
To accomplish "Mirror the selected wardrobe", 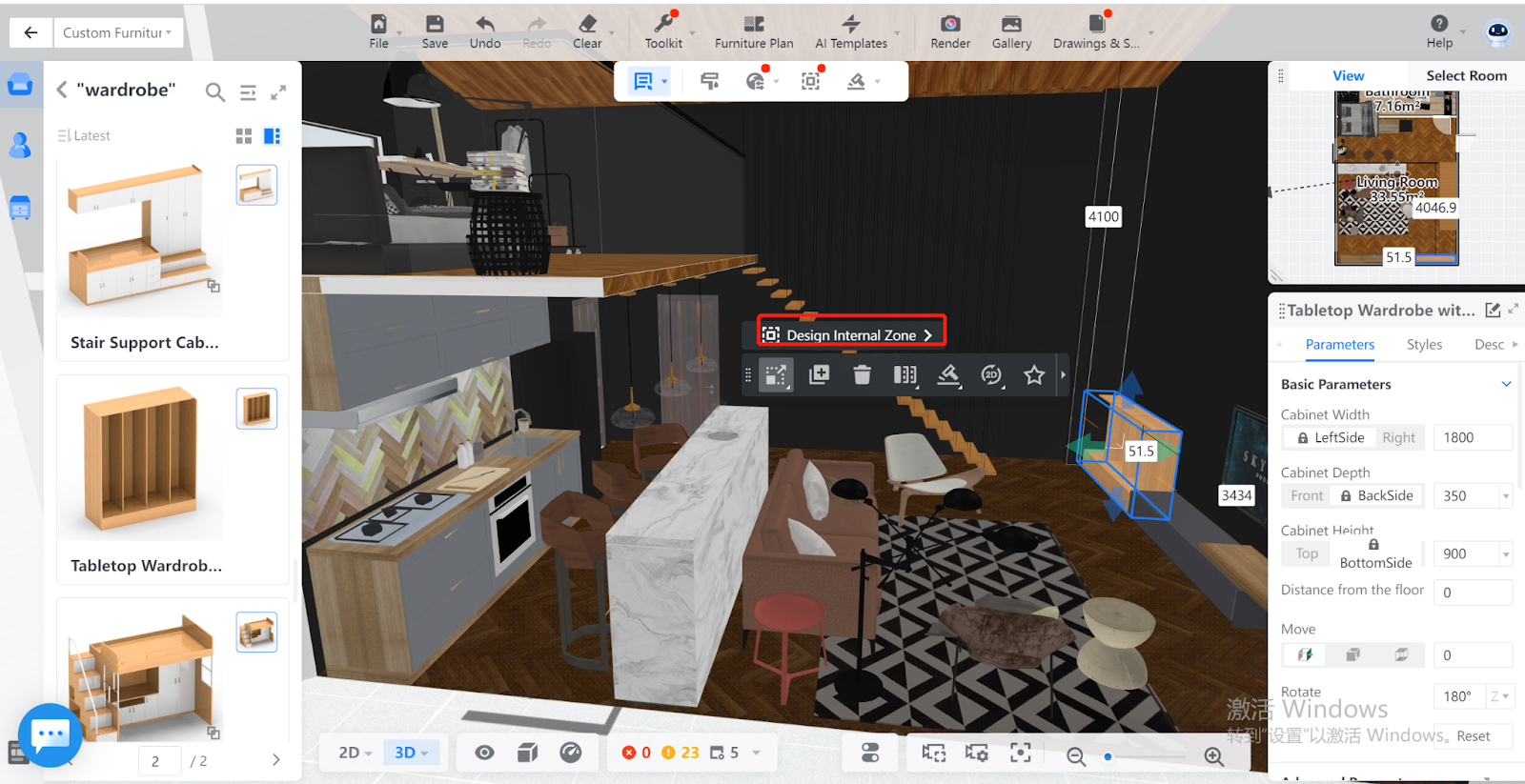I will coord(905,375).
